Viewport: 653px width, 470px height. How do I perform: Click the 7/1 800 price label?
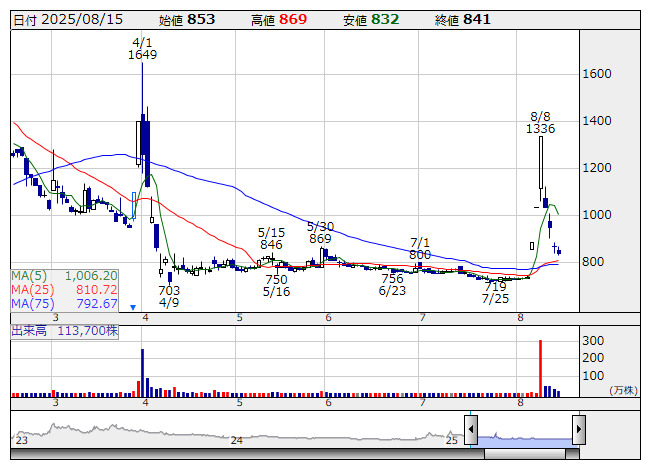tap(420, 249)
